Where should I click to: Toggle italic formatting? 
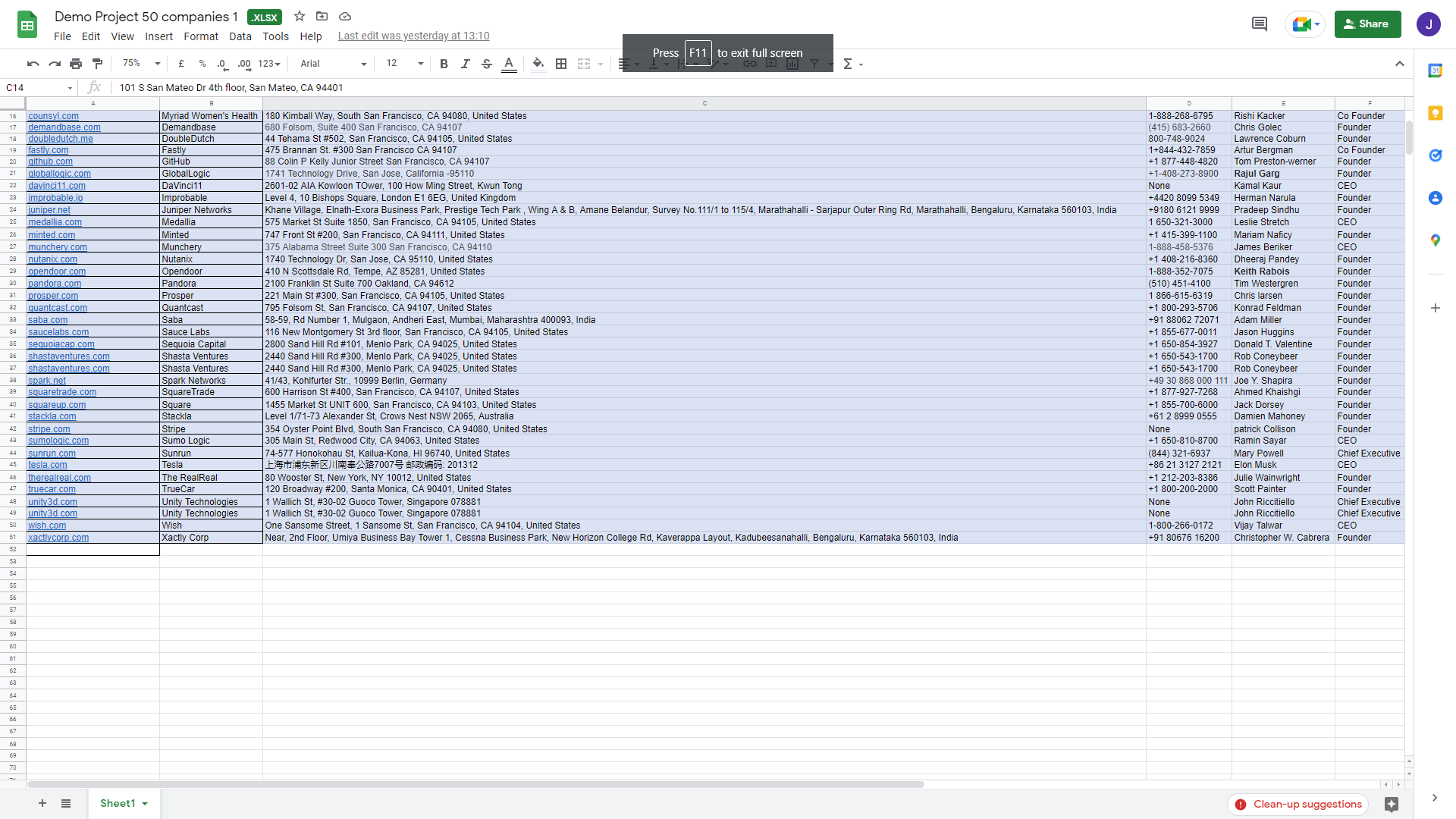pyautogui.click(x=465, y=64)
